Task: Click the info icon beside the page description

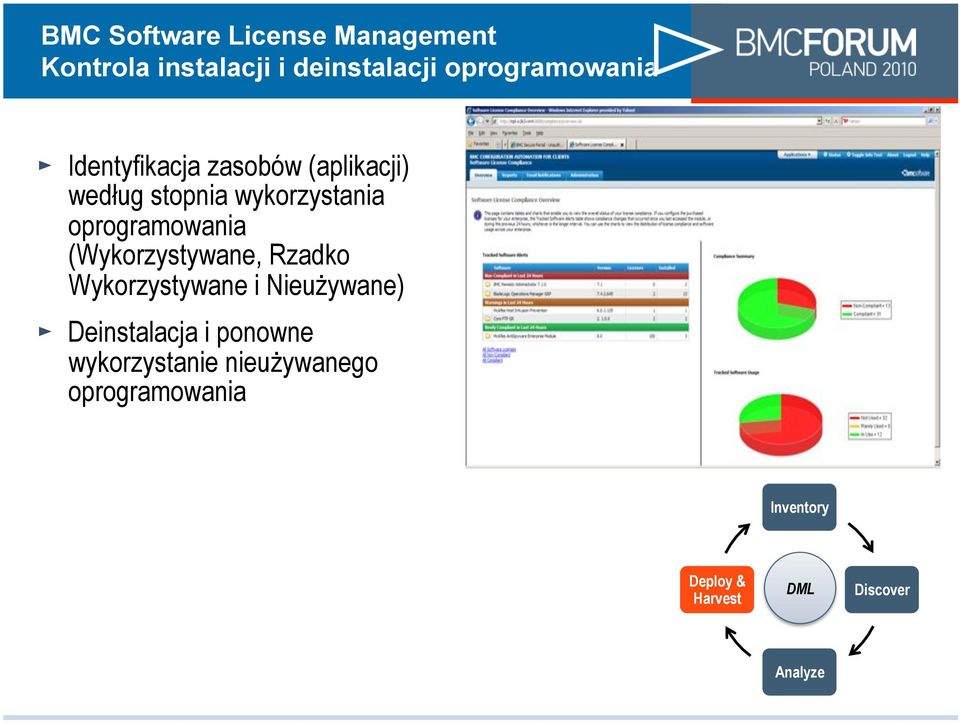Action: pos(477,215)
